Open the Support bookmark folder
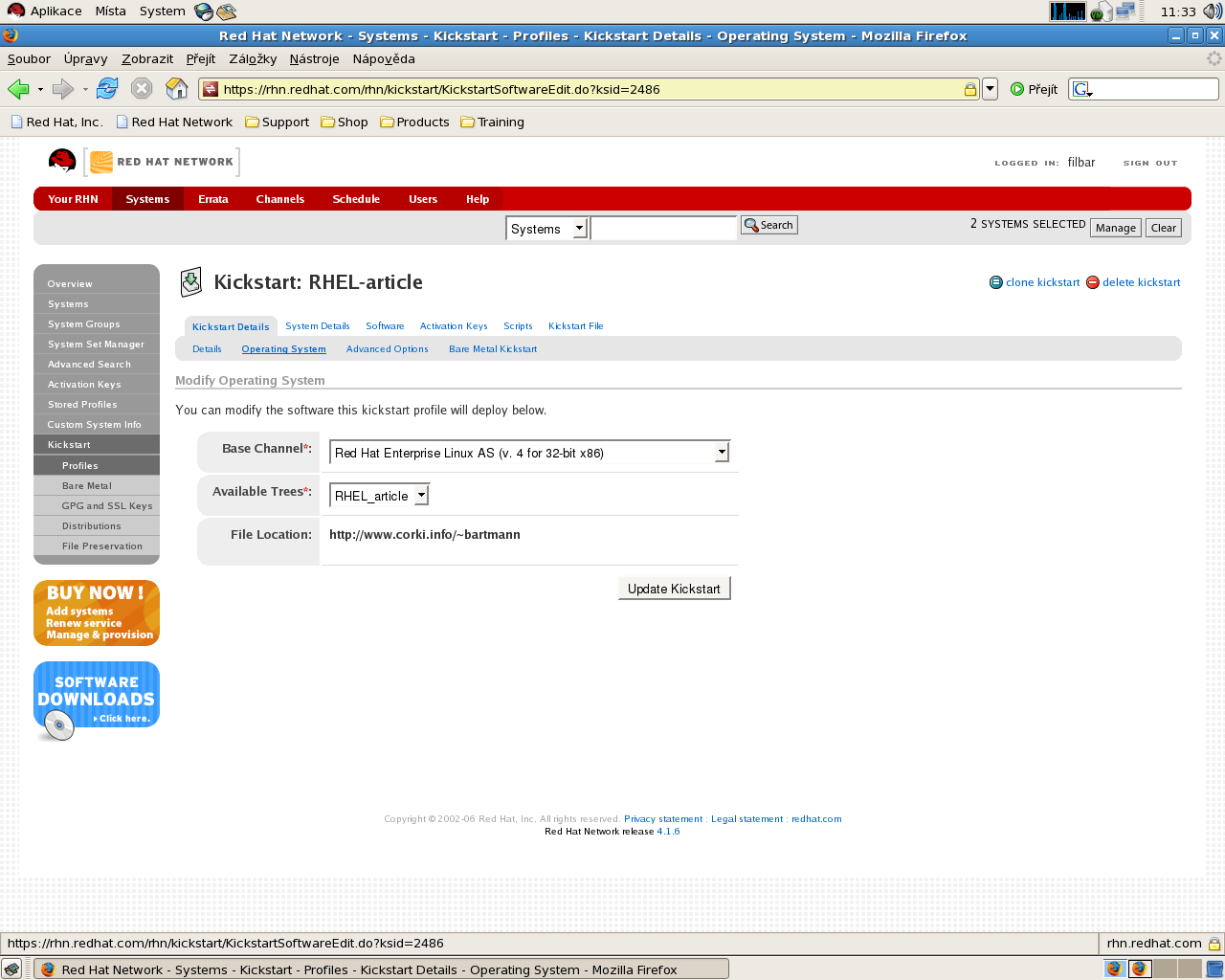The height and width of the screenshot is (980, 1225). pos(278,122)
